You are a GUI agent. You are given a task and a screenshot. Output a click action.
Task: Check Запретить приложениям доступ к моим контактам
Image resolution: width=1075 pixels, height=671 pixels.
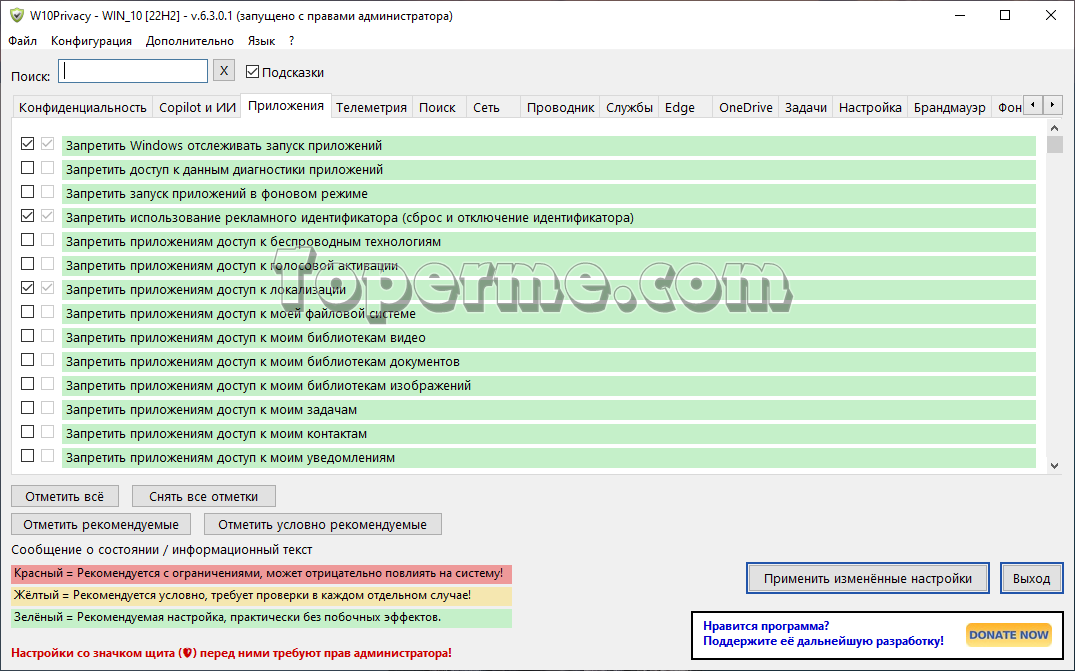[27, 432]
